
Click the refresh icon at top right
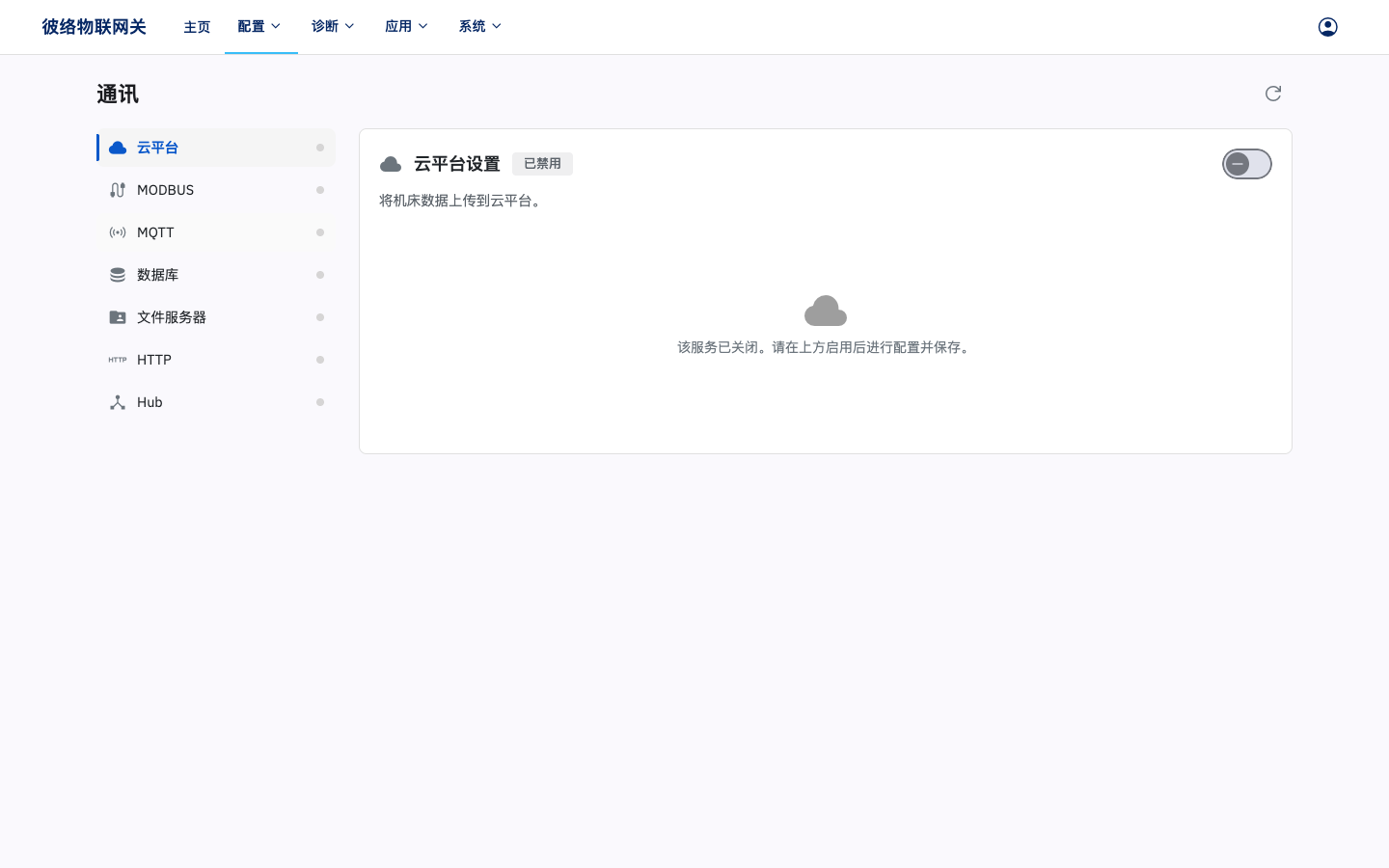point(1273,94)
